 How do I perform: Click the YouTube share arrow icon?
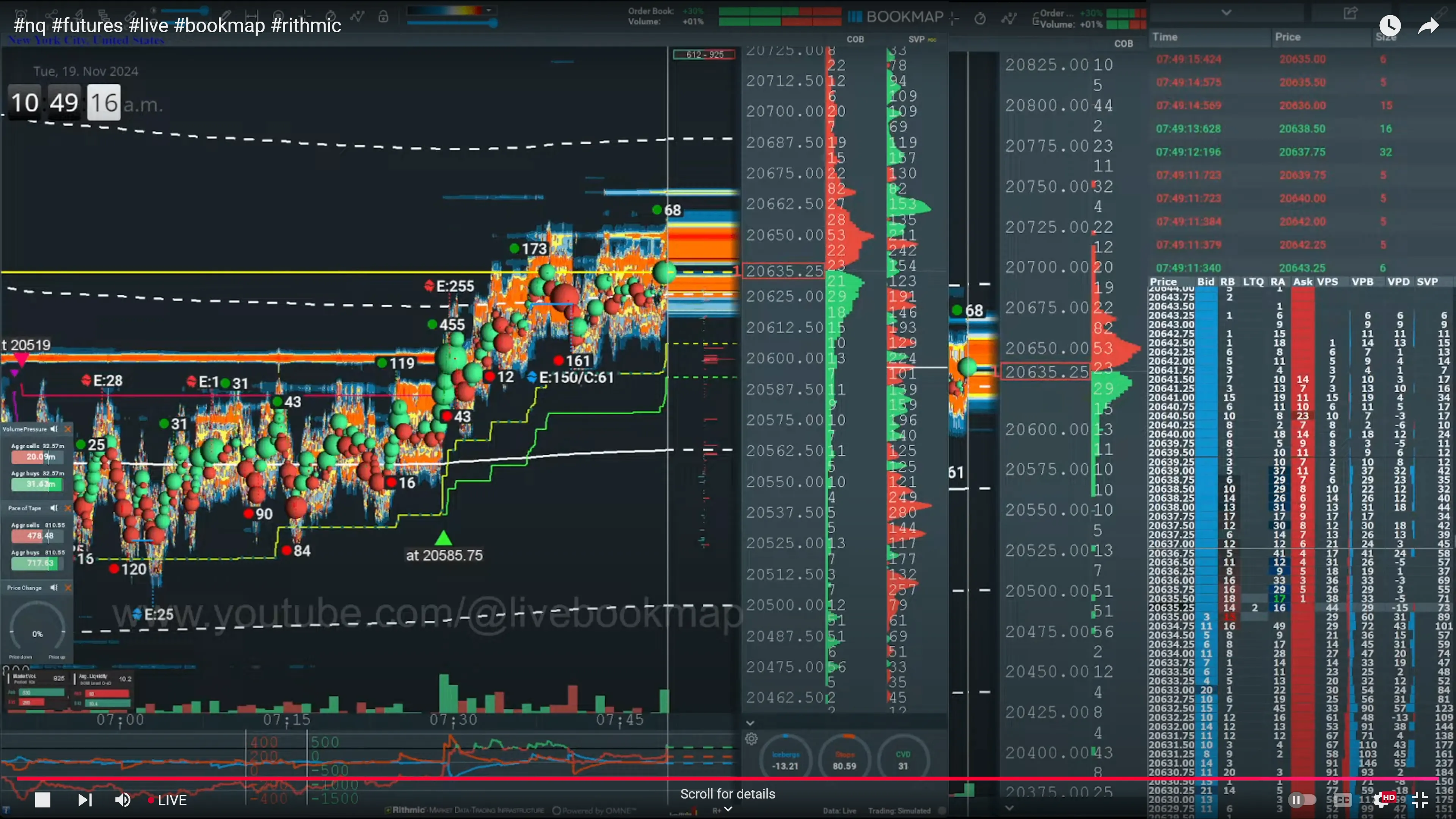[x=1428, y=25]
